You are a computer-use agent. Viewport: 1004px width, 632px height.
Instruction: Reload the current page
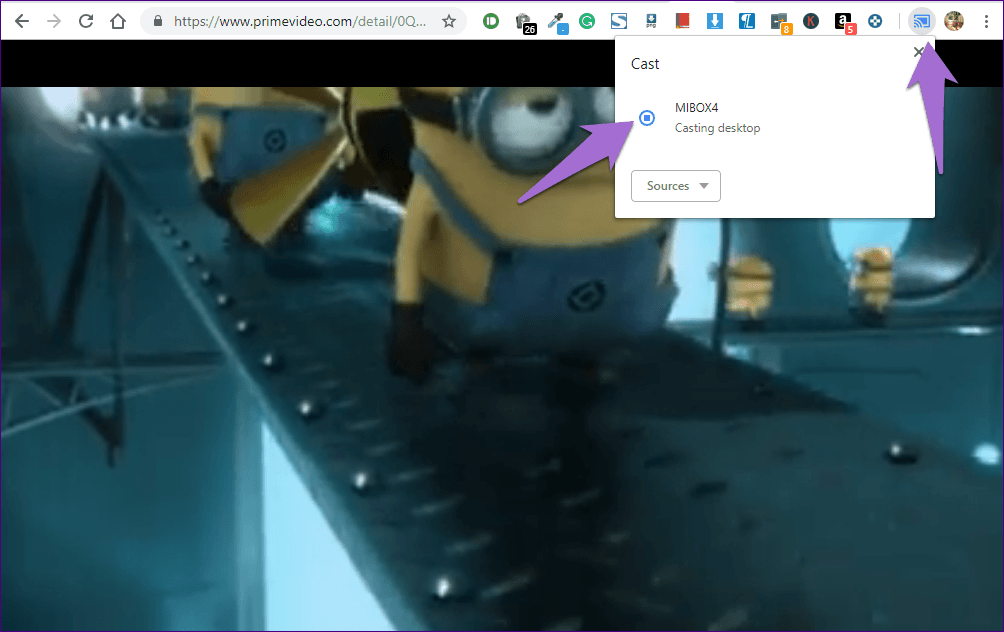pos(86,21)
